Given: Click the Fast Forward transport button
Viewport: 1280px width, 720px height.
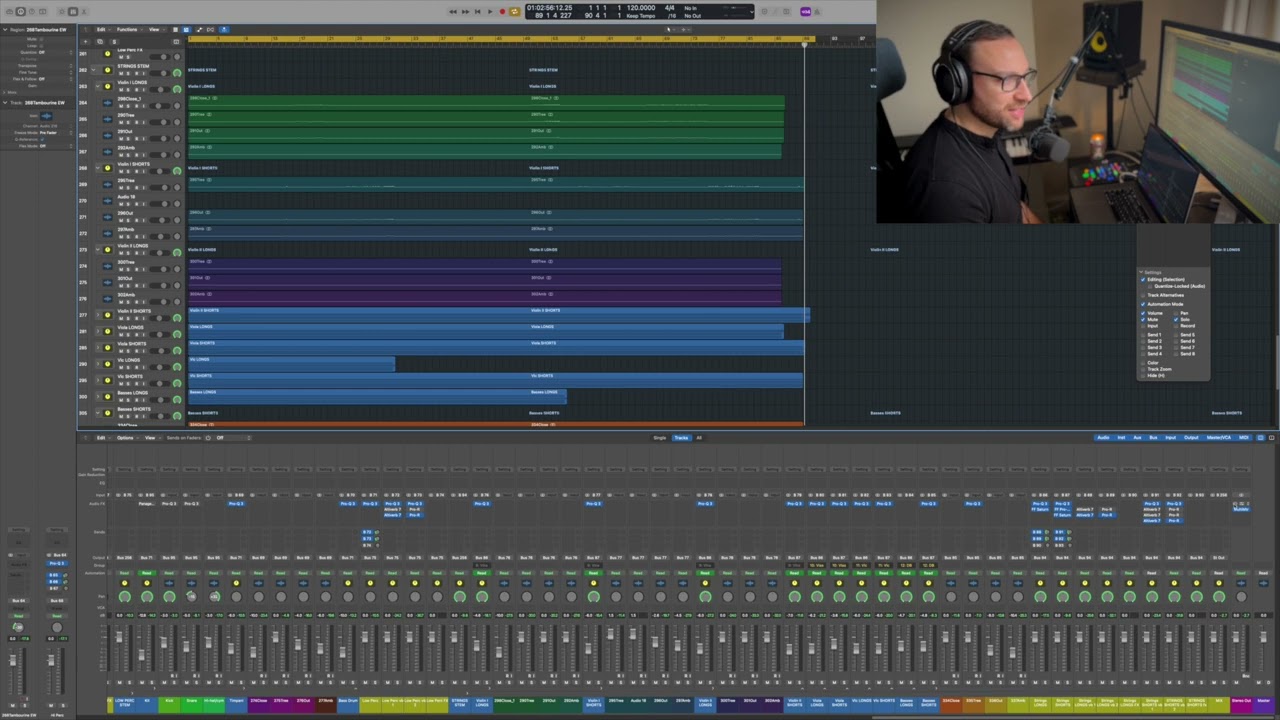Looking at the screenshot, I should click(x=465, y=12).
